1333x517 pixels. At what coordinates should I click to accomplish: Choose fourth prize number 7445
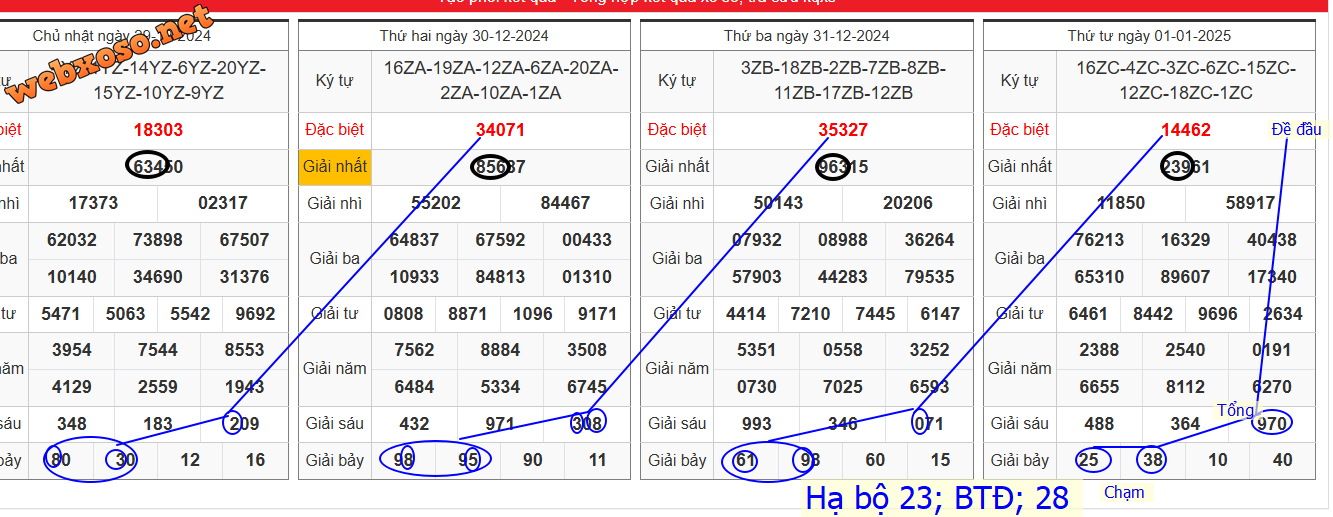pos(875,314)
